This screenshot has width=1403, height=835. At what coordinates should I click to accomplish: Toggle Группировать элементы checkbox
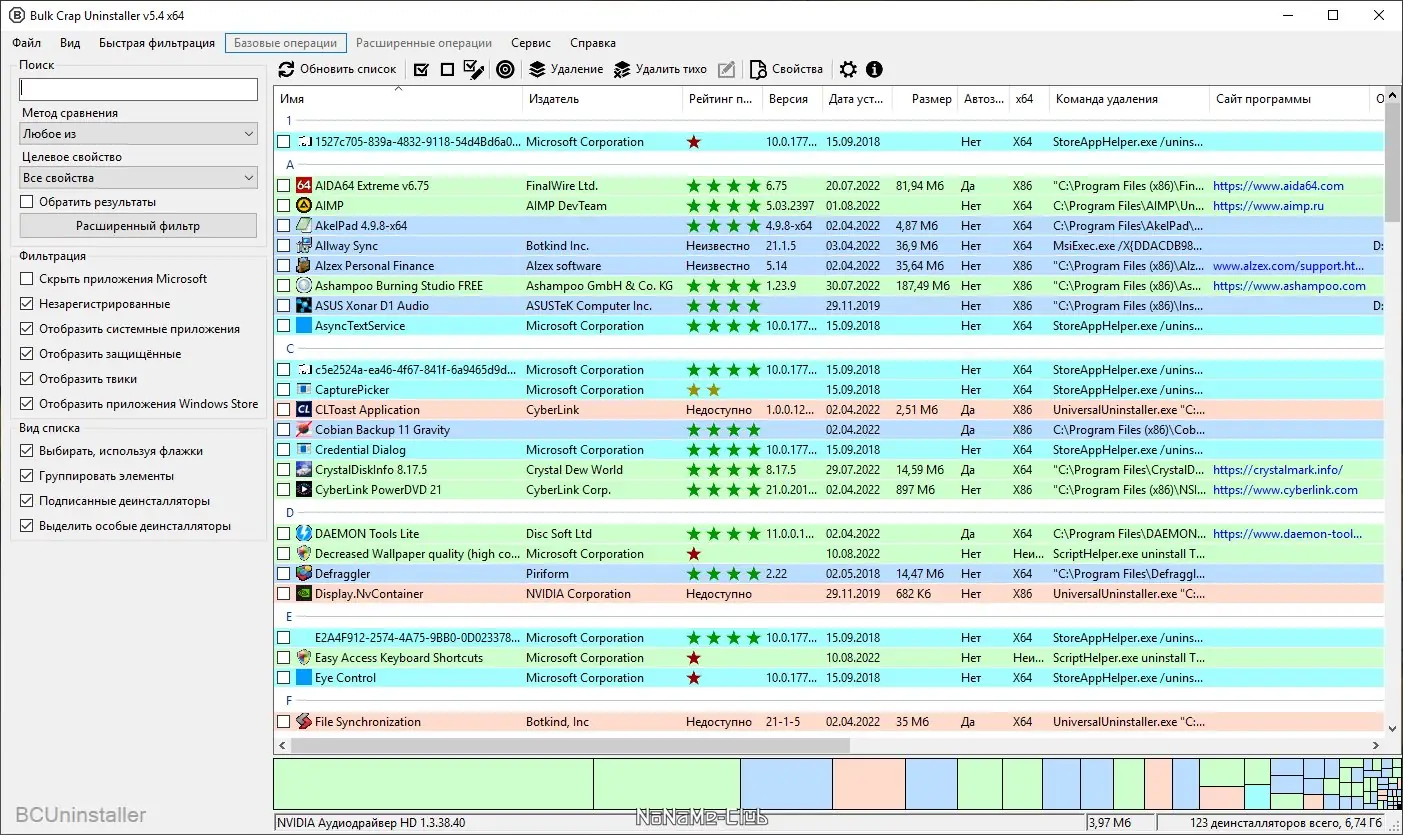pyautogui.click(x=27, y=476)
